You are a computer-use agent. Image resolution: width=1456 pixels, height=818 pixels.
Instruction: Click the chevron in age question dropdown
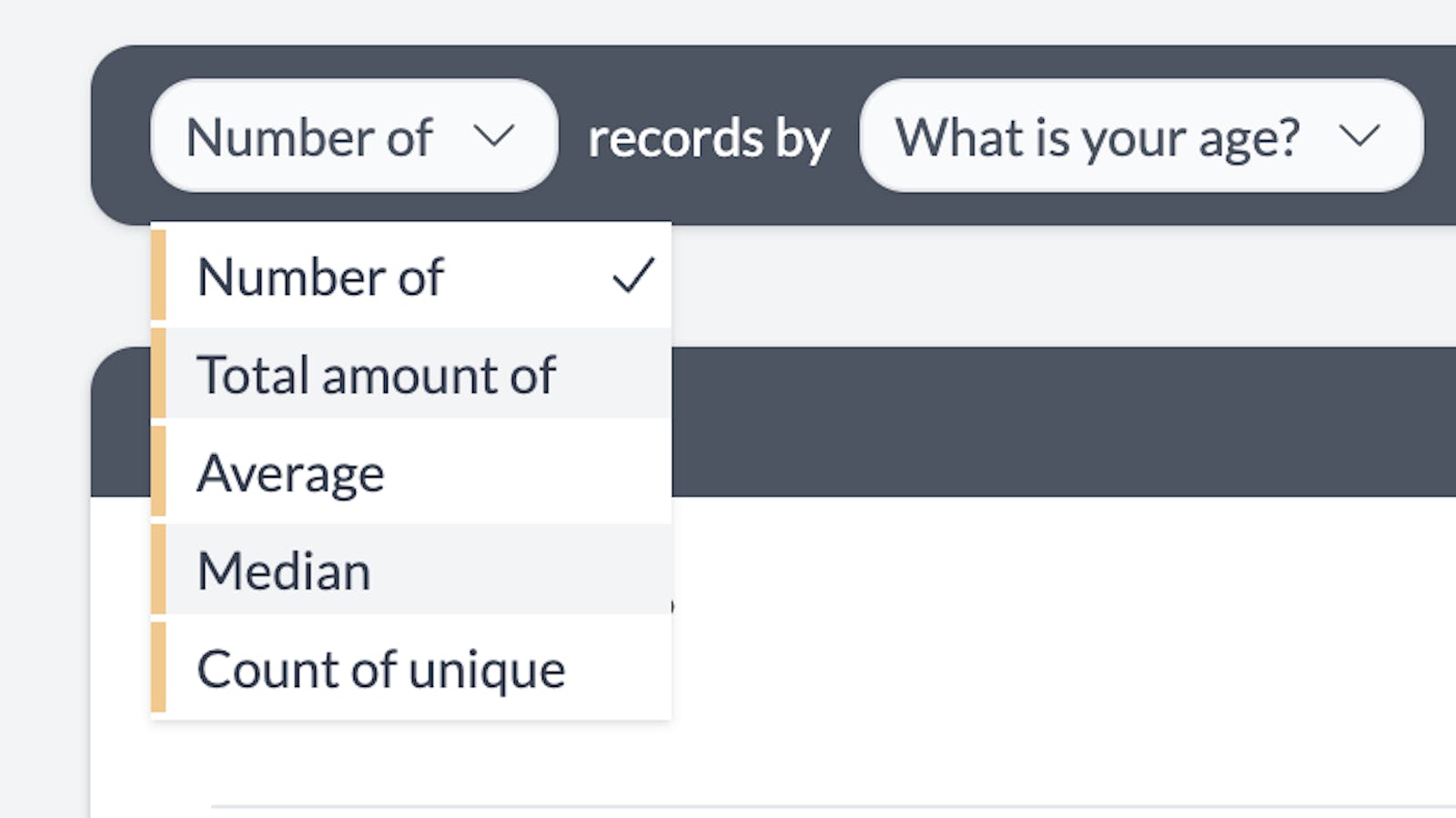(1360, 136)
